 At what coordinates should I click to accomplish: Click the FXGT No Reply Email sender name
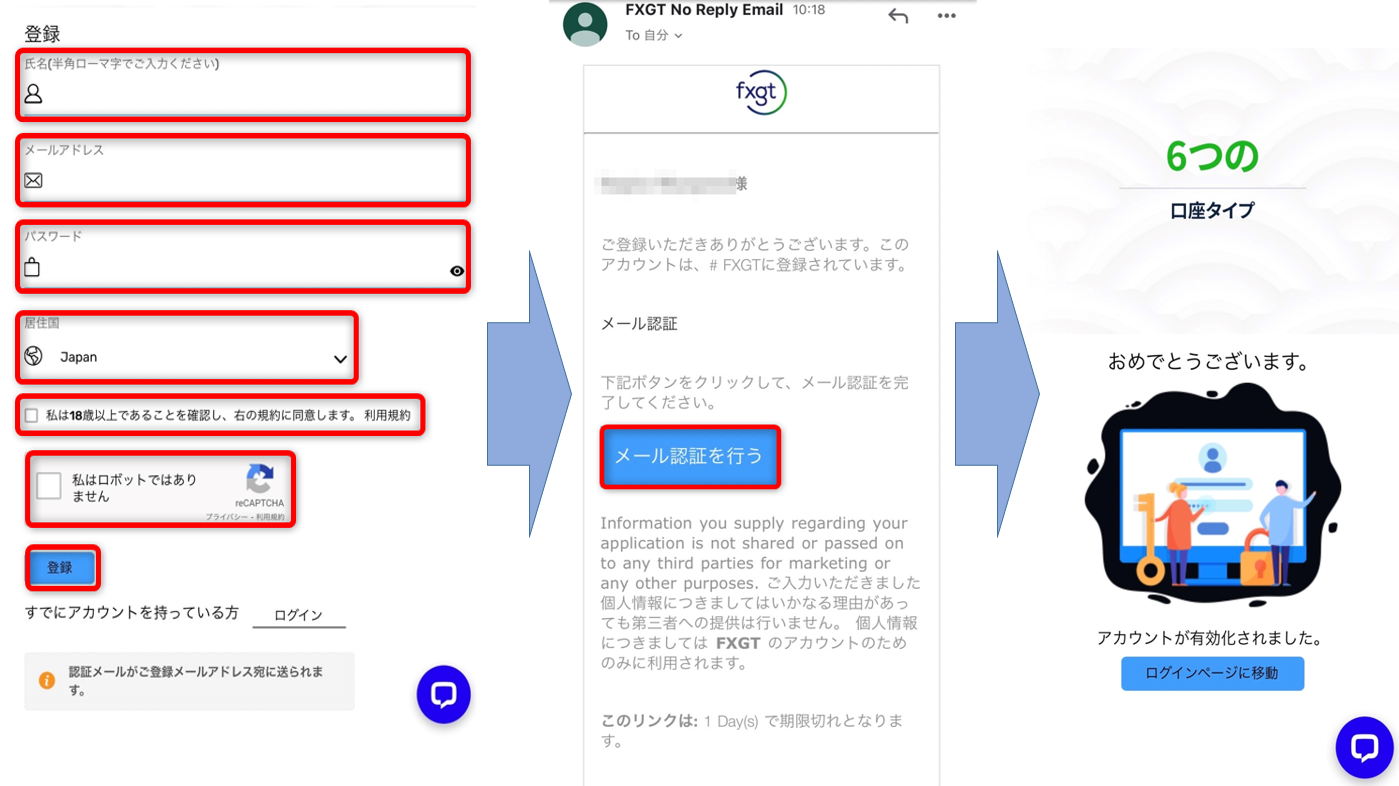pos(704,10)
